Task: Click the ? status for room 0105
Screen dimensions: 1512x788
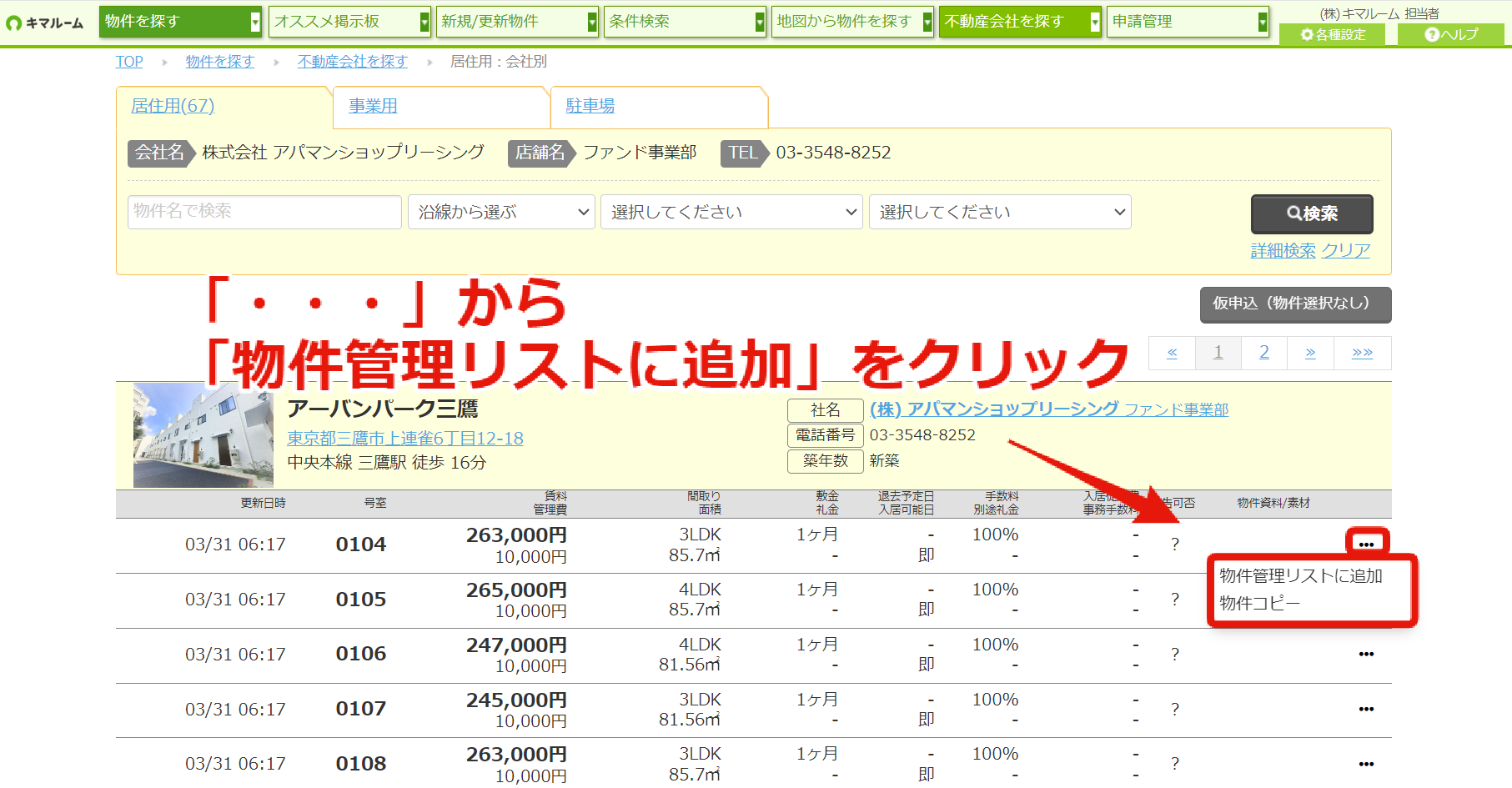Action: [1175, 600]
